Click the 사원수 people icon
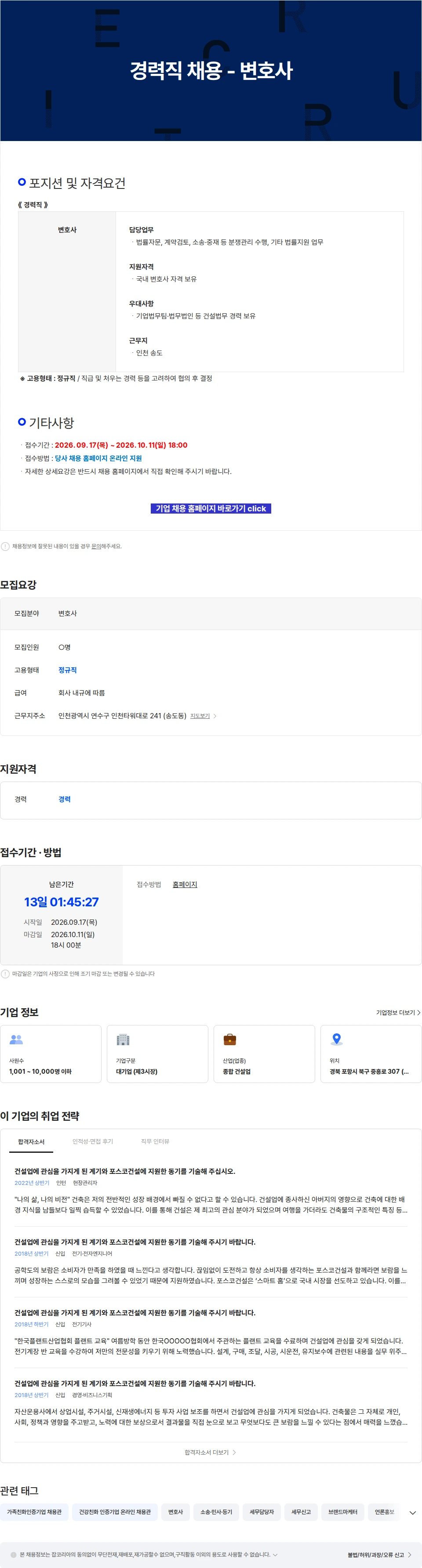Viewport: 422px width, 1568px height. [x=16, y=1039]
